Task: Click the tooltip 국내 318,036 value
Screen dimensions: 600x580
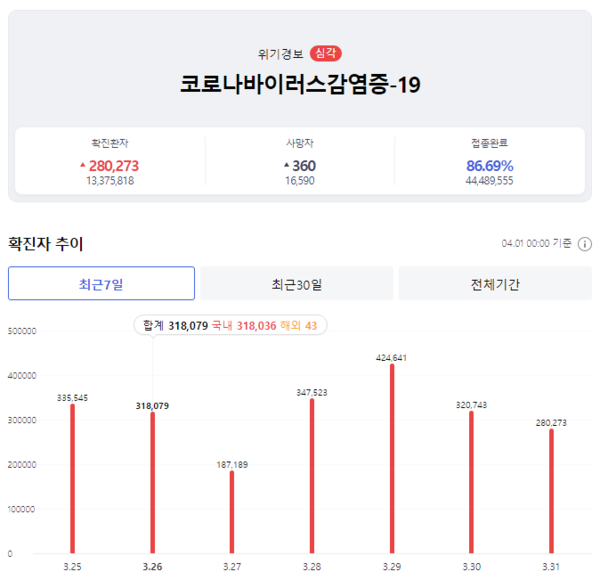Action: [244, 326]
